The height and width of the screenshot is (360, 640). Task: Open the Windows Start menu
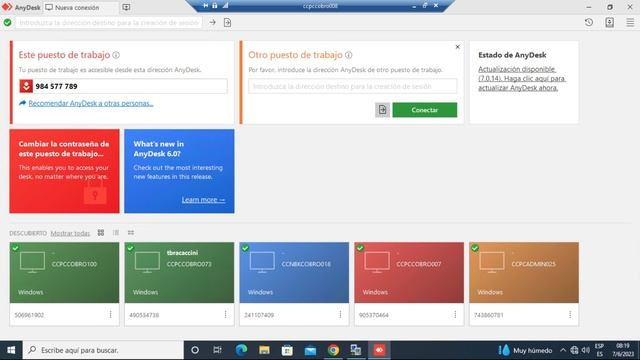tap(11, 350)
